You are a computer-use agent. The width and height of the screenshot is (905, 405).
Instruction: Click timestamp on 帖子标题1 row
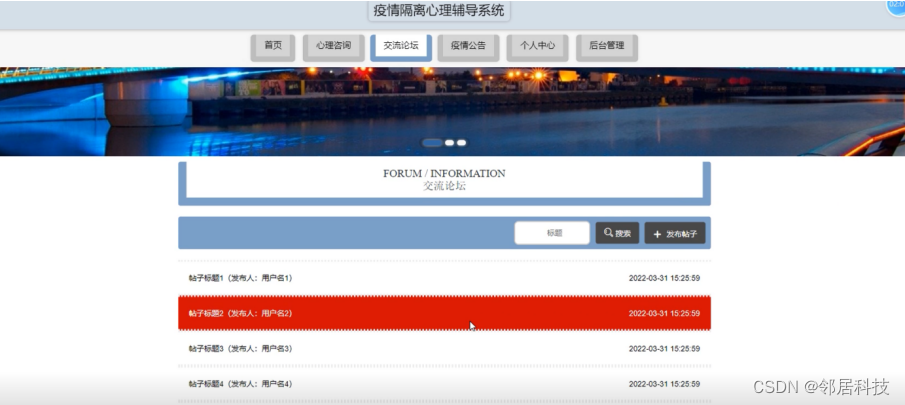[x=664, y=278]
